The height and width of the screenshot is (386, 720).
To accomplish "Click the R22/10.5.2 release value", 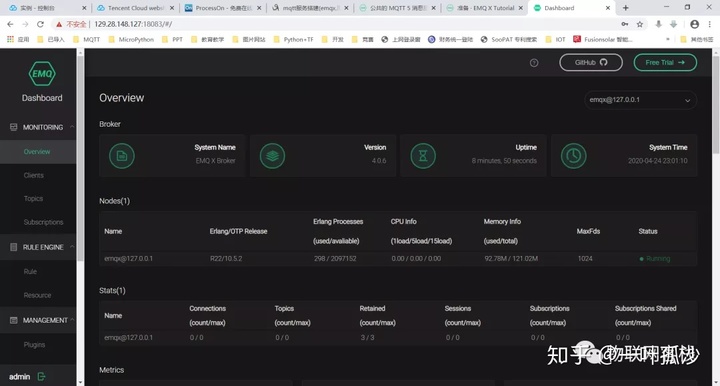I will point(226,259).
